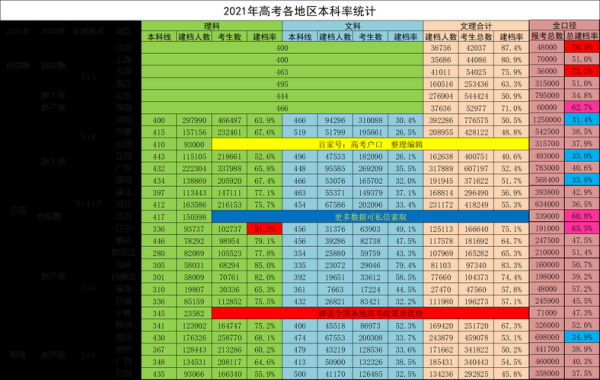Click the merged cell showing 444

282,96
